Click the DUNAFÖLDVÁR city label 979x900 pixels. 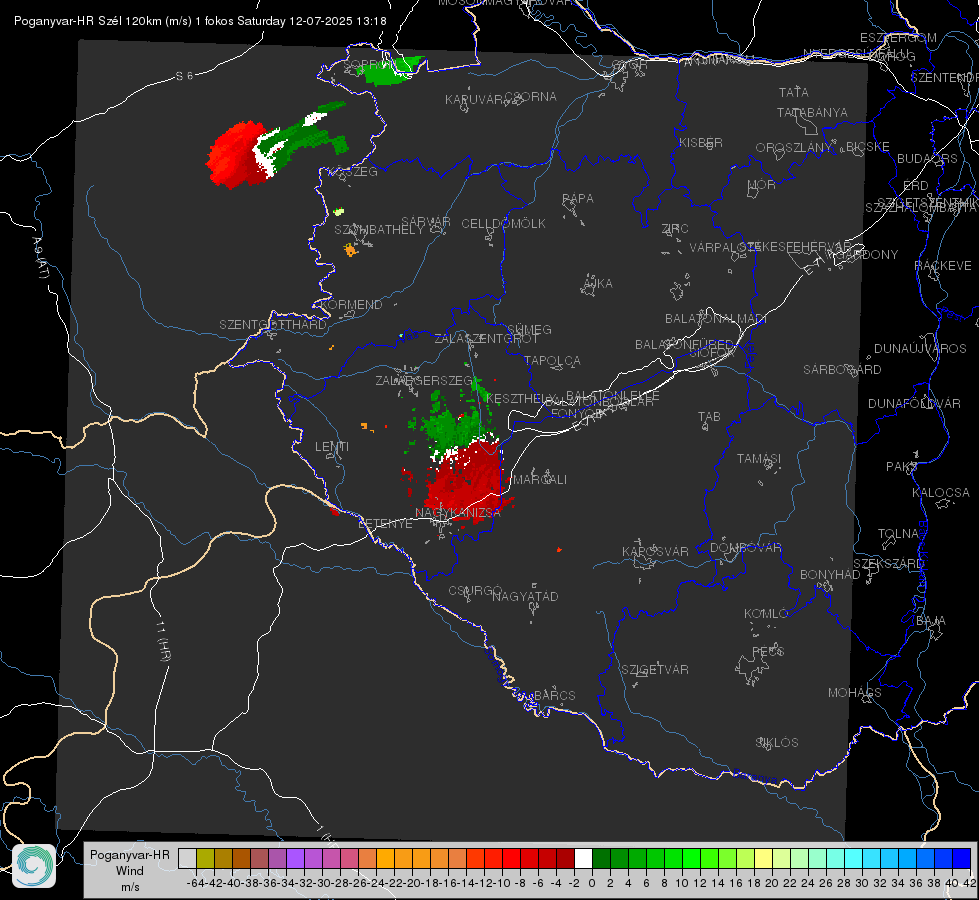click(x=914, y=403)
